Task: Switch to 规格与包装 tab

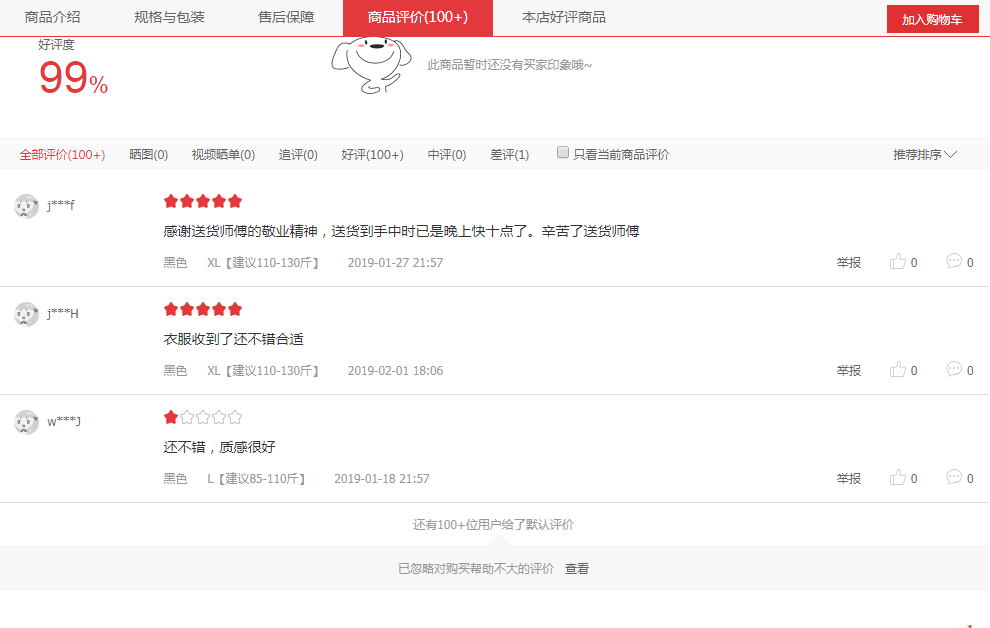Action: pyautogui.click(x=169, y=17)
